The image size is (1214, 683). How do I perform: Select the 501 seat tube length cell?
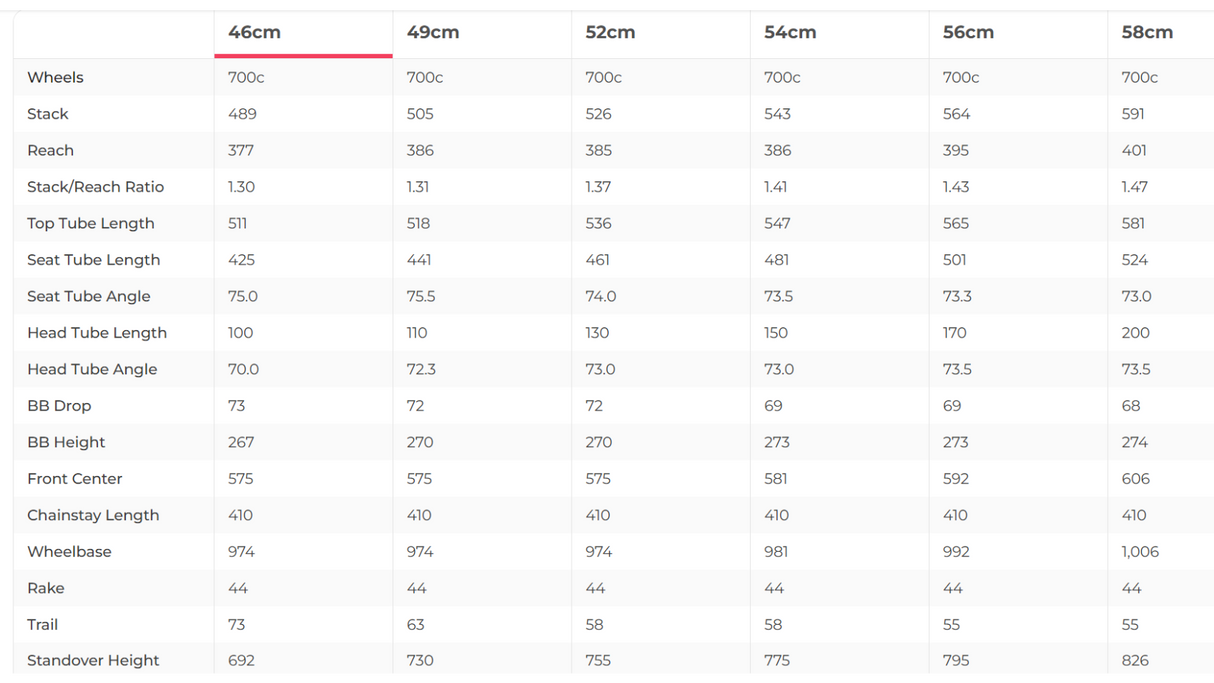955,260
